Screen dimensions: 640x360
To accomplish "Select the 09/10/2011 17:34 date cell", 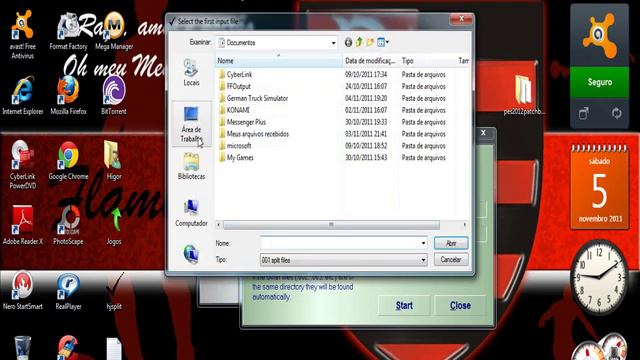I will pos(366,75).
